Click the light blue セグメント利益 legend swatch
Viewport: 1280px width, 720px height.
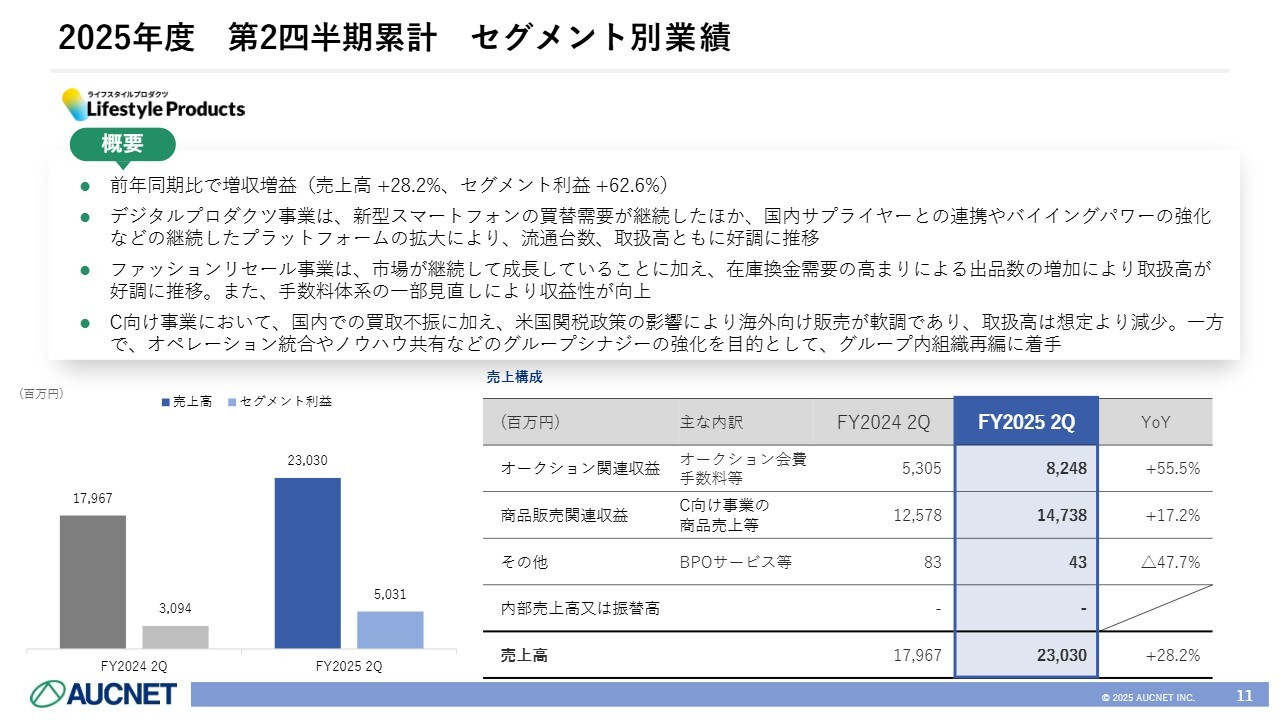tap(233, 401)
